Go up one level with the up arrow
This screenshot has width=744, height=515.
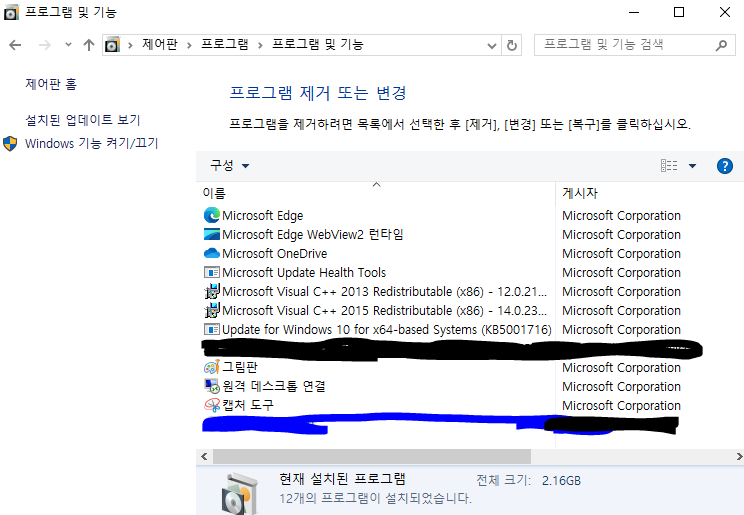(x=89, y=45)
